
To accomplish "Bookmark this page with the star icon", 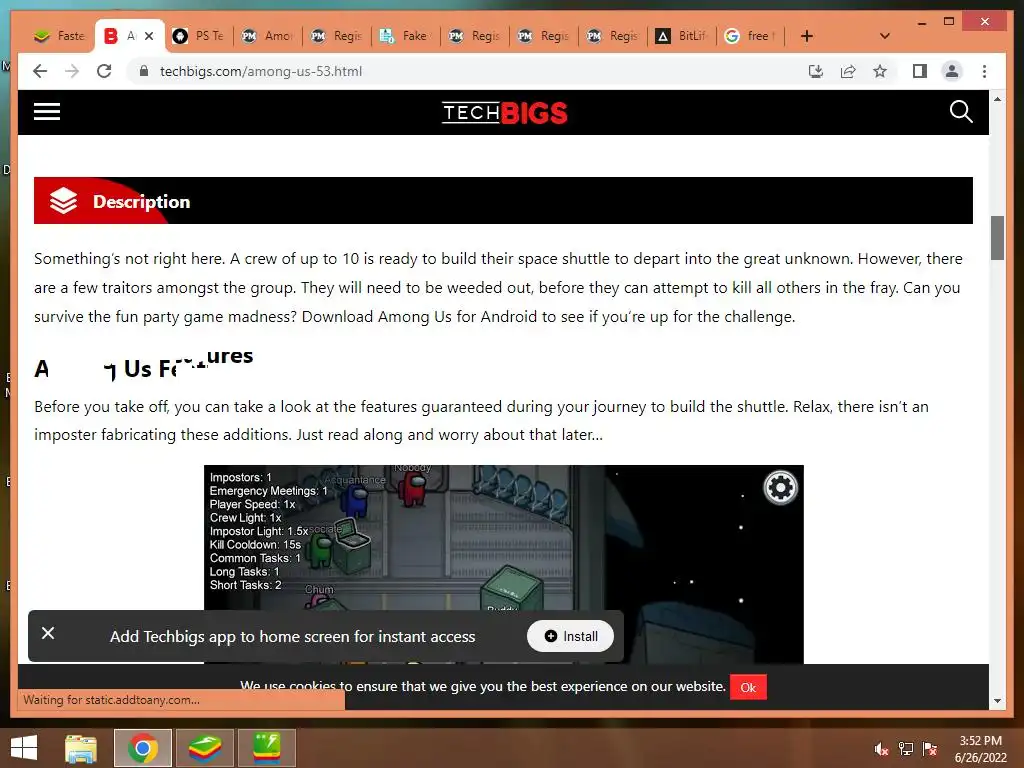I will coord(880,71).
